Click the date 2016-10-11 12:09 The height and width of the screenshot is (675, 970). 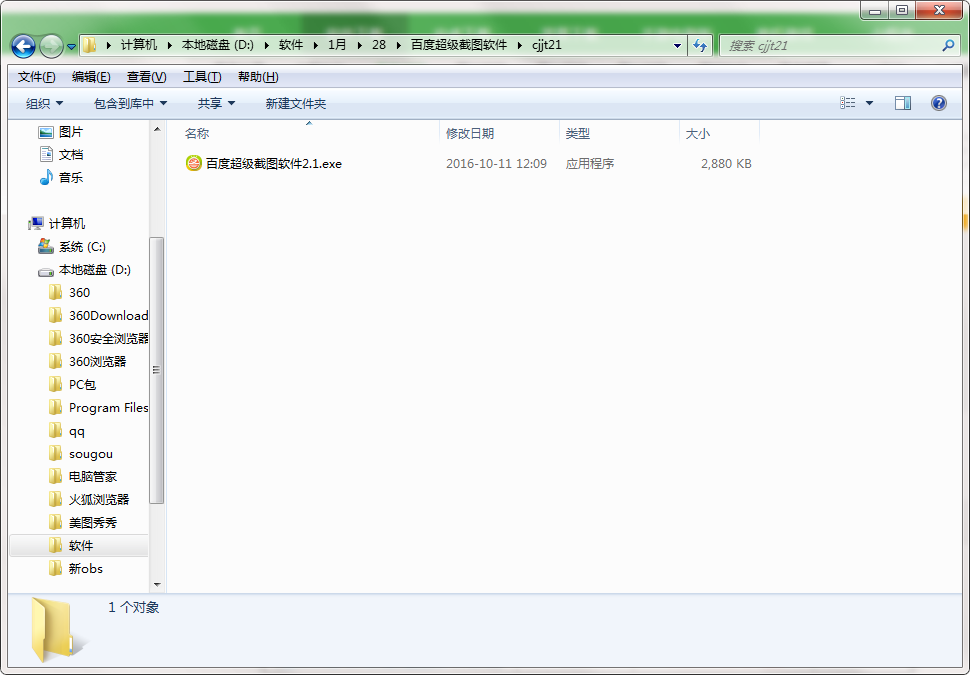click(496, 164)
